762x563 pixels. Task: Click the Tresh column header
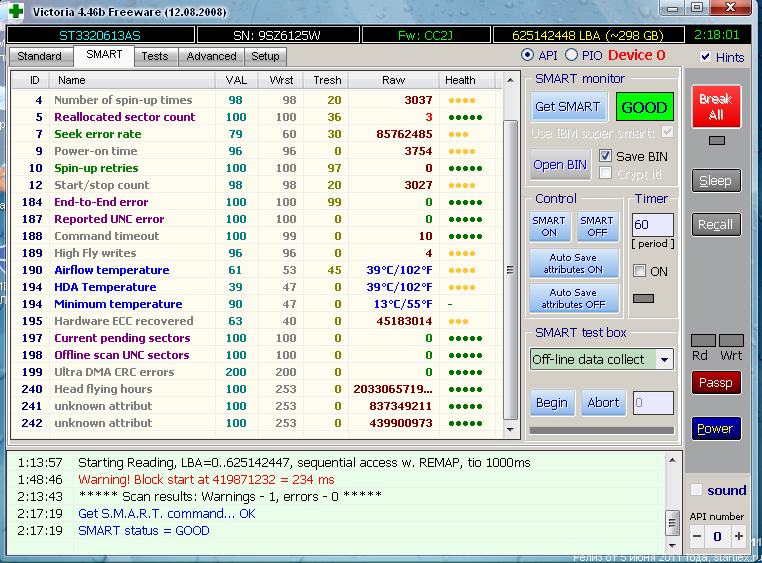(326, 80)
